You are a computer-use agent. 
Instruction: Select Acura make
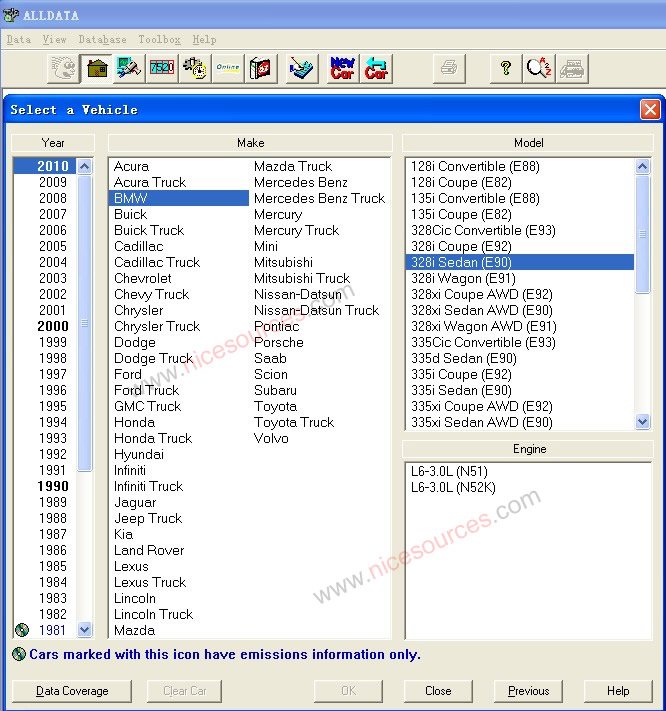point(131,166)
